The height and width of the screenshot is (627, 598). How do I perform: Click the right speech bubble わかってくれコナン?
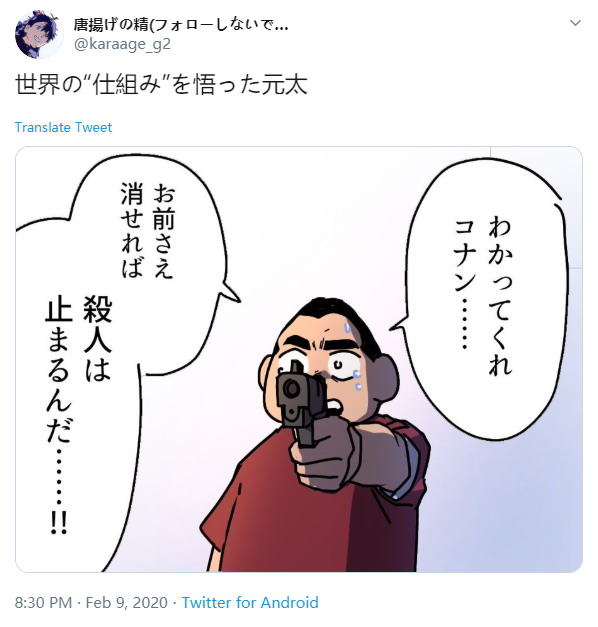coord(483,300)
